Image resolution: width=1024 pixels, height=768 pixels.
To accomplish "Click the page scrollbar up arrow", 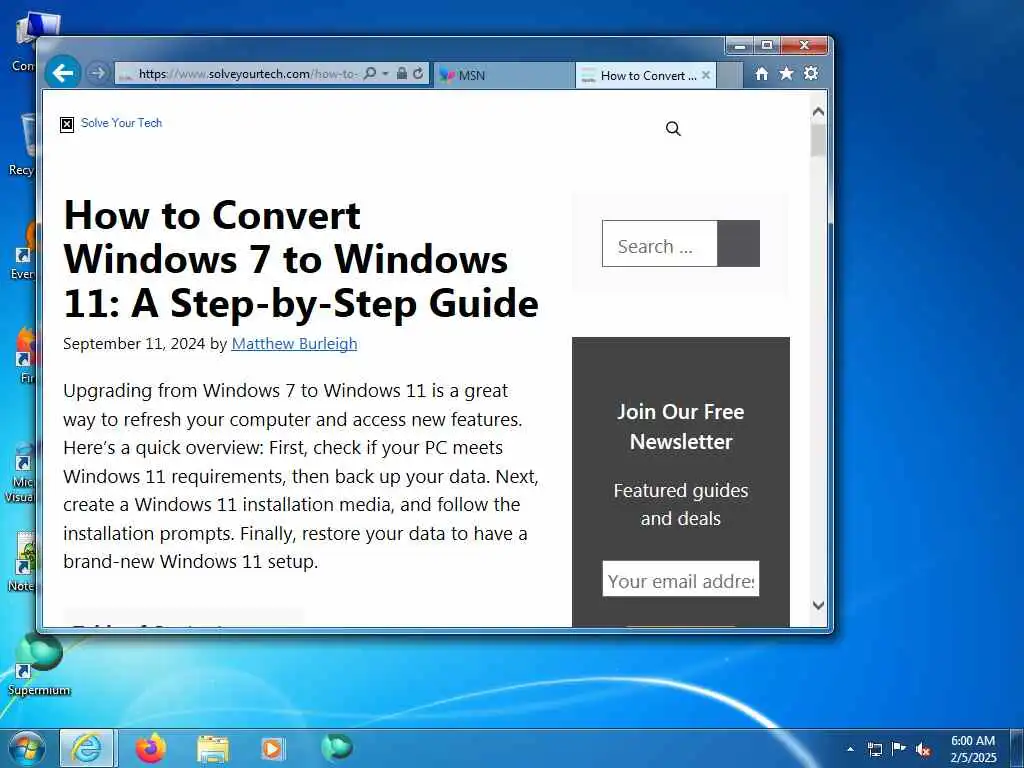I will coord(818,112).
